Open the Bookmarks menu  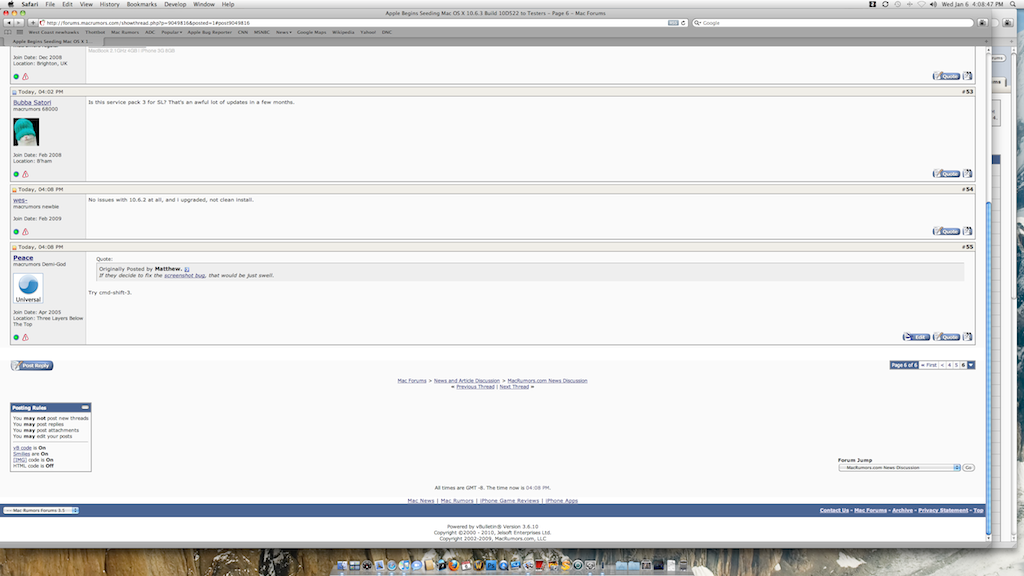(x=142, y=4)
